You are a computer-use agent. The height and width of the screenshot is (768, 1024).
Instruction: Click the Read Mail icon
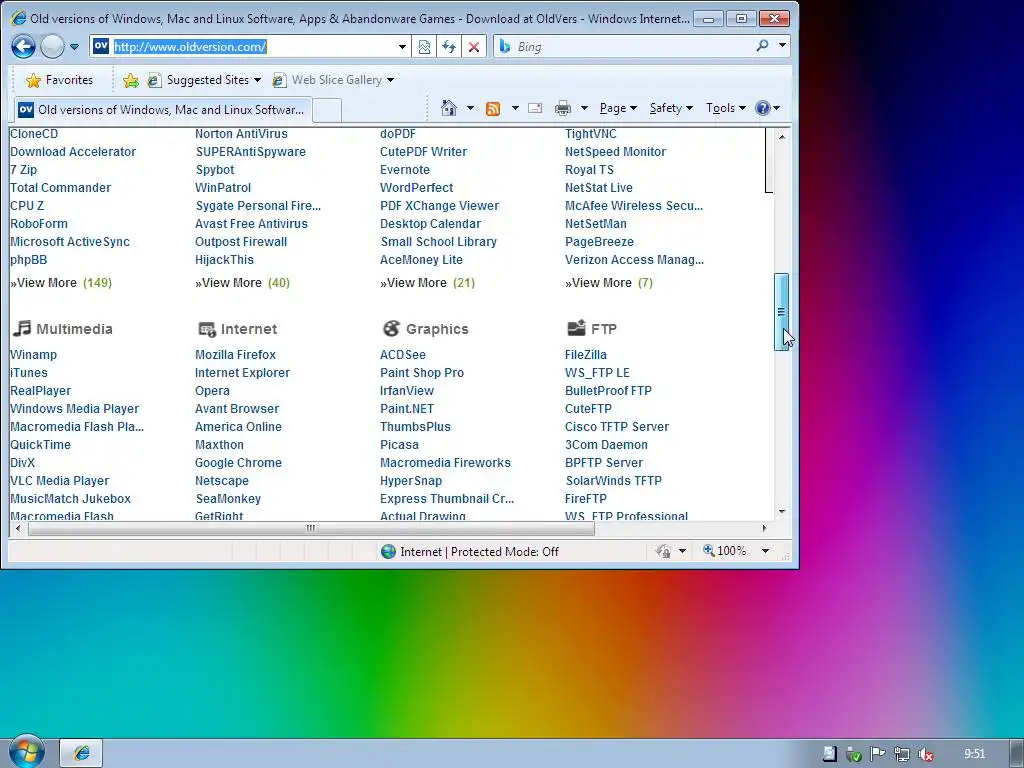pos(535,108)
